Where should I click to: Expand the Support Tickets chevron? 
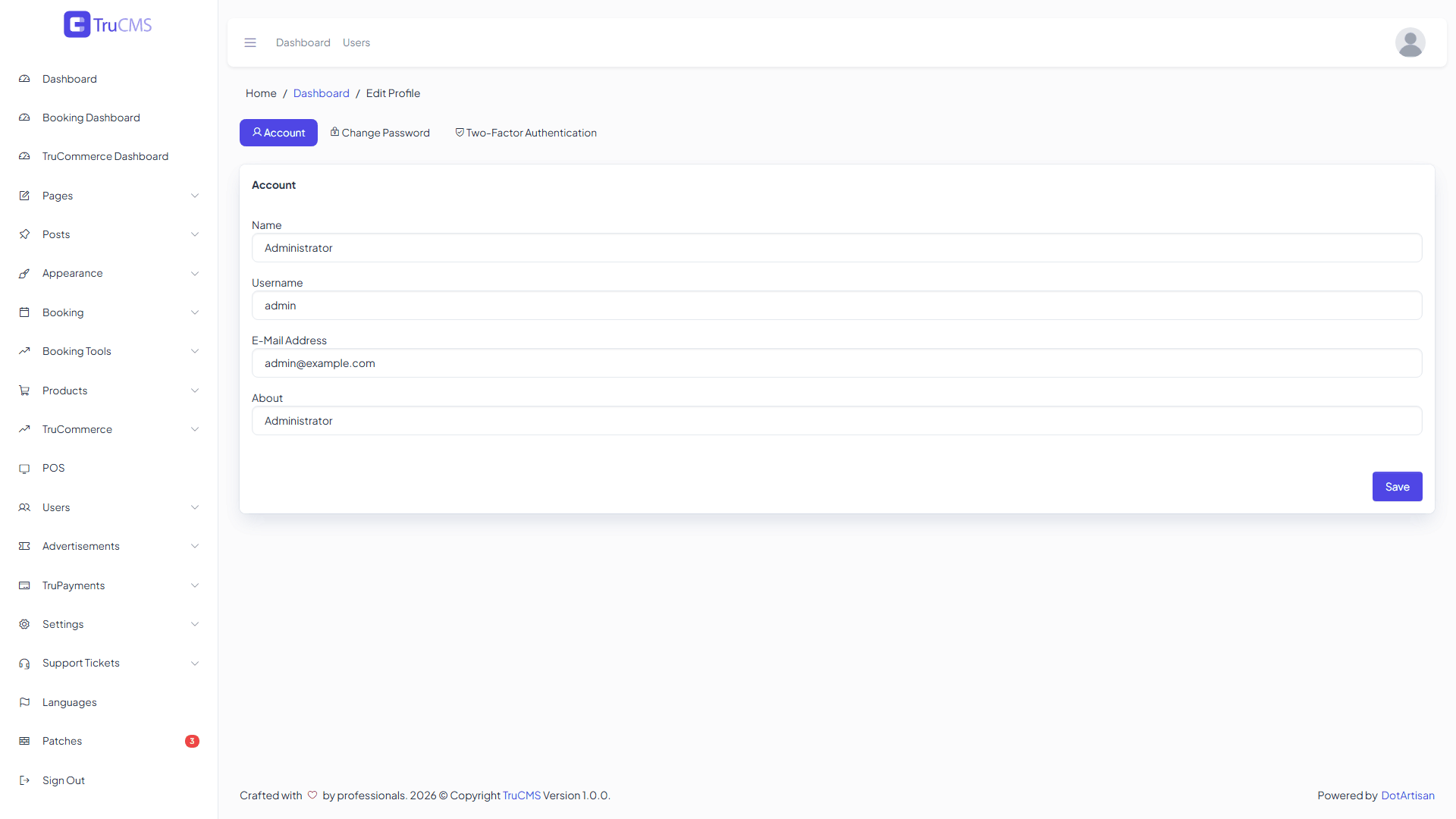pos(195,663)
